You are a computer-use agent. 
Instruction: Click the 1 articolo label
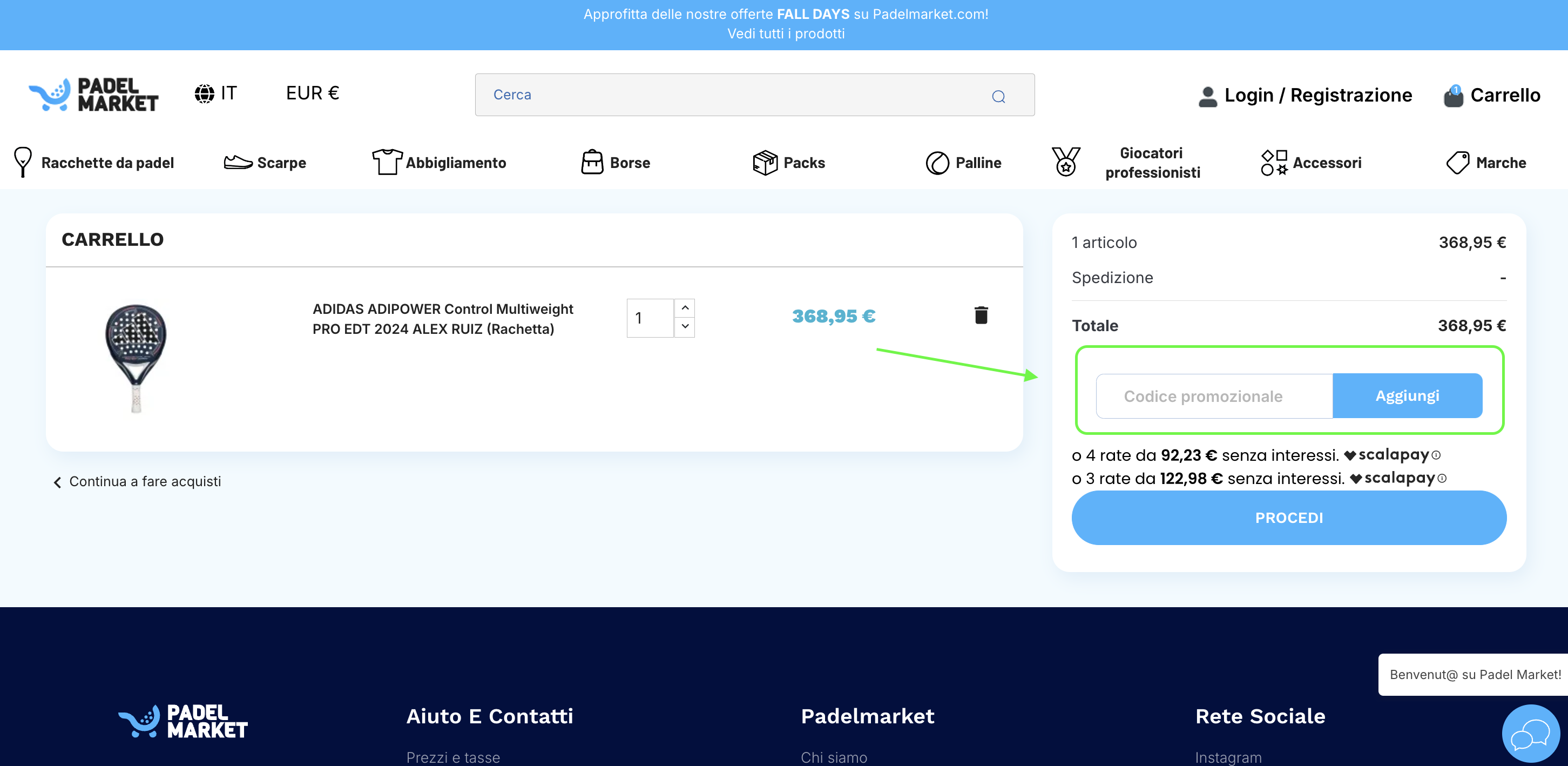point(1104,243)
